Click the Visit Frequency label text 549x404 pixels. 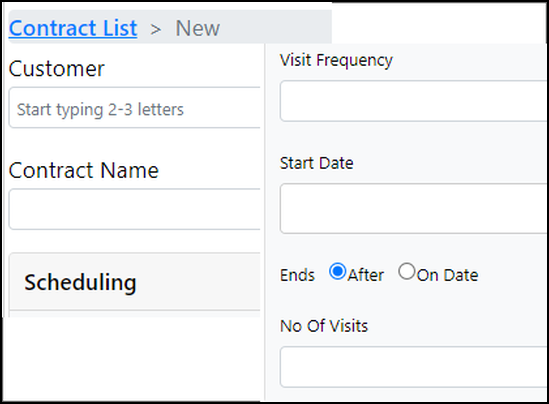[336, 61]
